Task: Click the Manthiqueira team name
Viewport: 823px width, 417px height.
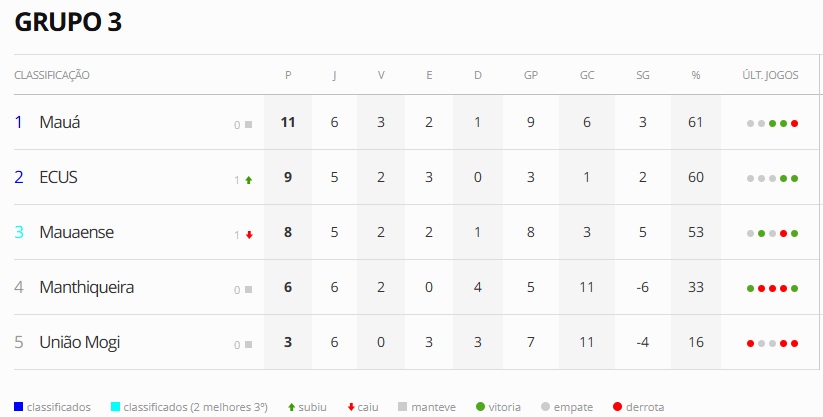Action: coord(86,287)
